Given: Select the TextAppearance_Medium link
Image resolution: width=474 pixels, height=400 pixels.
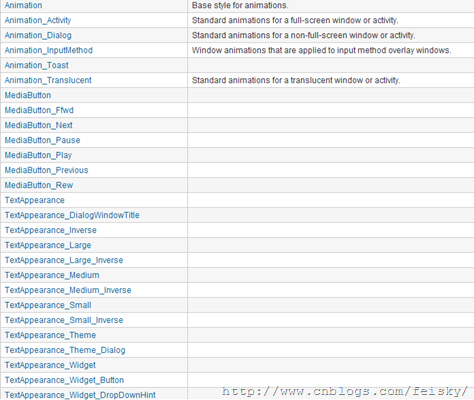Looking at the screenshot, I should (52, 275).
